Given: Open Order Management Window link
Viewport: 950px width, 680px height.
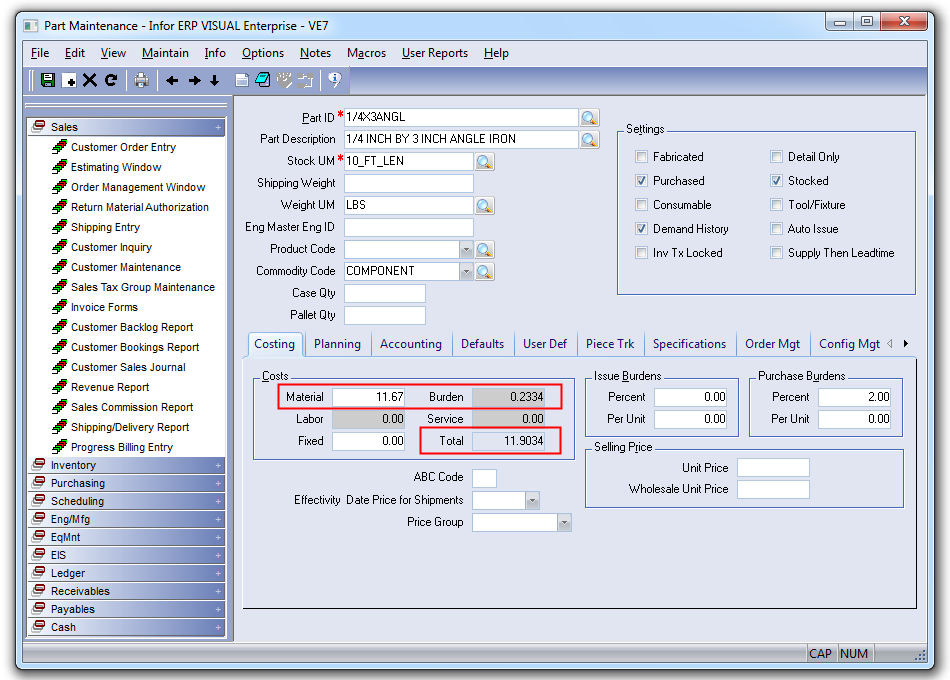Looking at the screenshot, I should (138, 187).
